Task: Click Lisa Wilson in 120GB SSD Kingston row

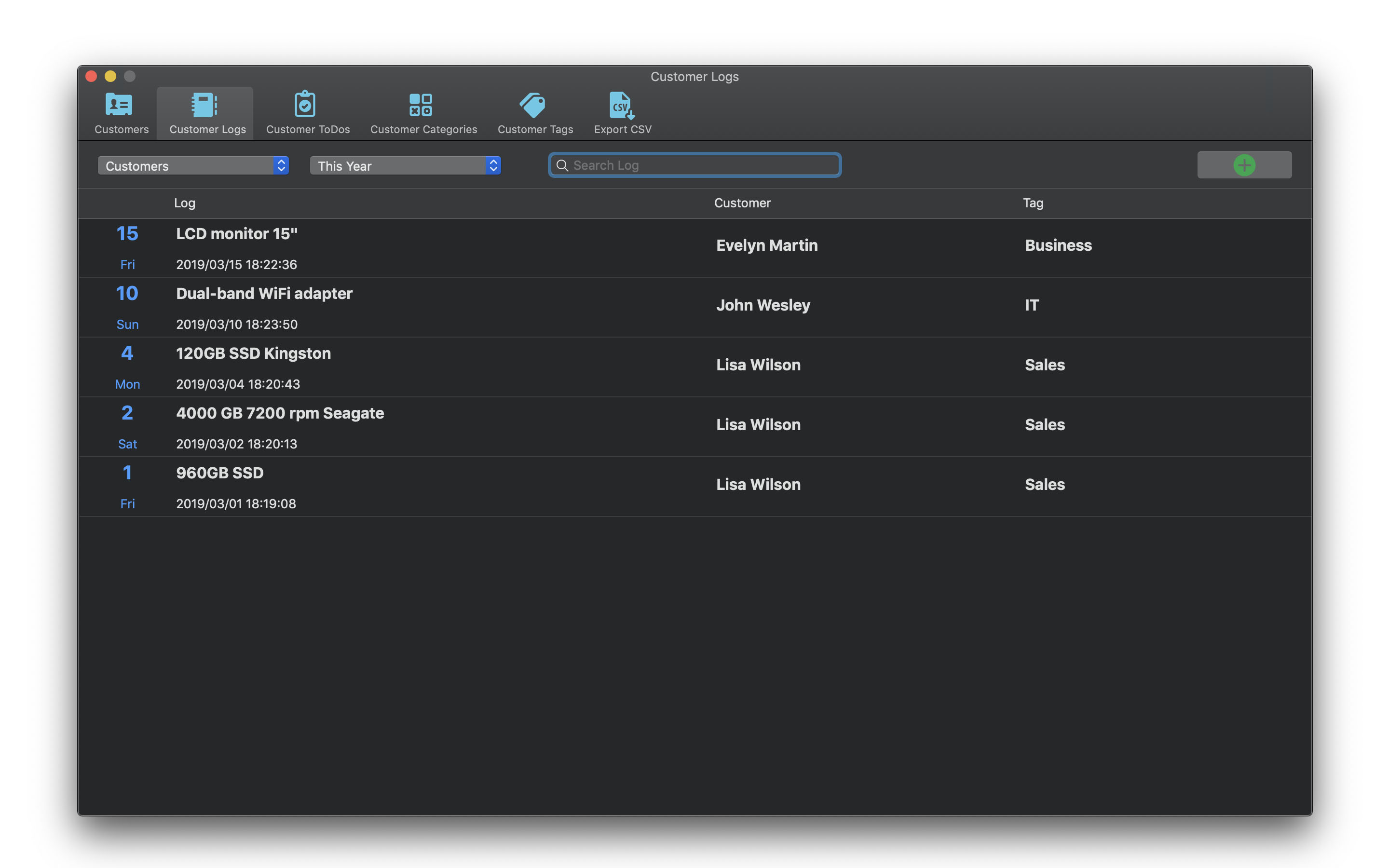Action: [x=758, y=365]
